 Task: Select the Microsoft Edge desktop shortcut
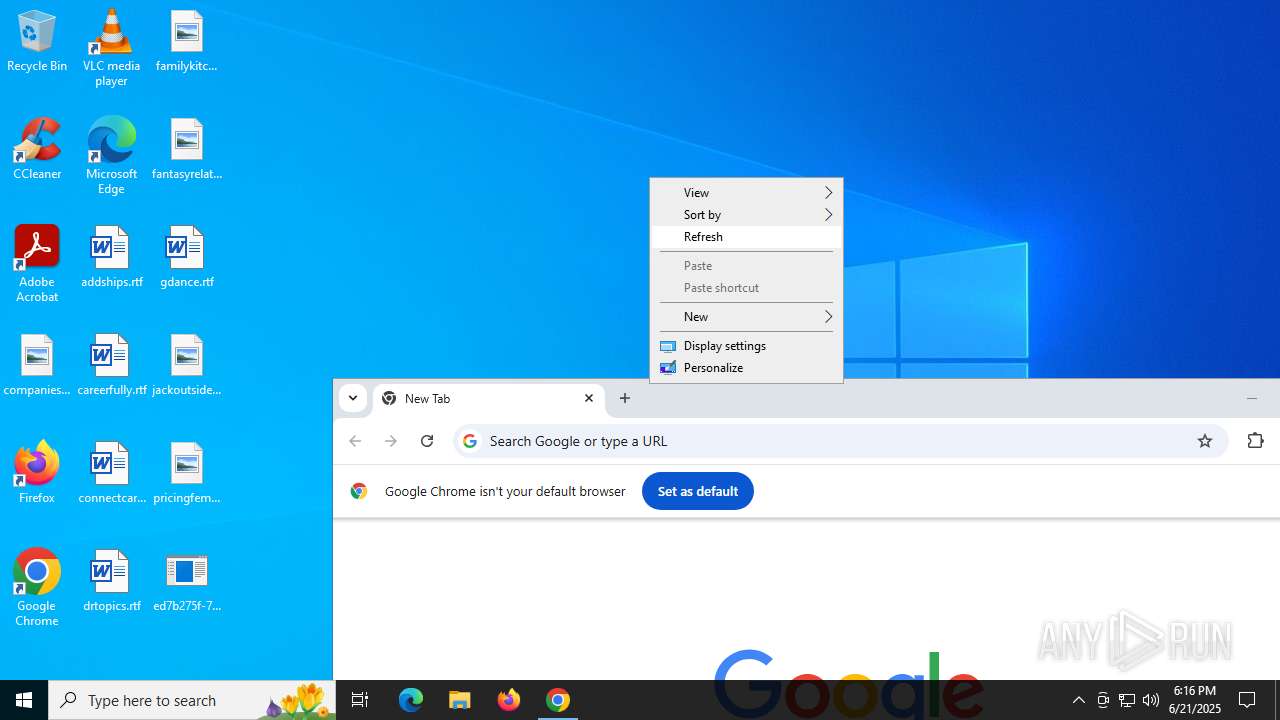(x=111, y=156)
